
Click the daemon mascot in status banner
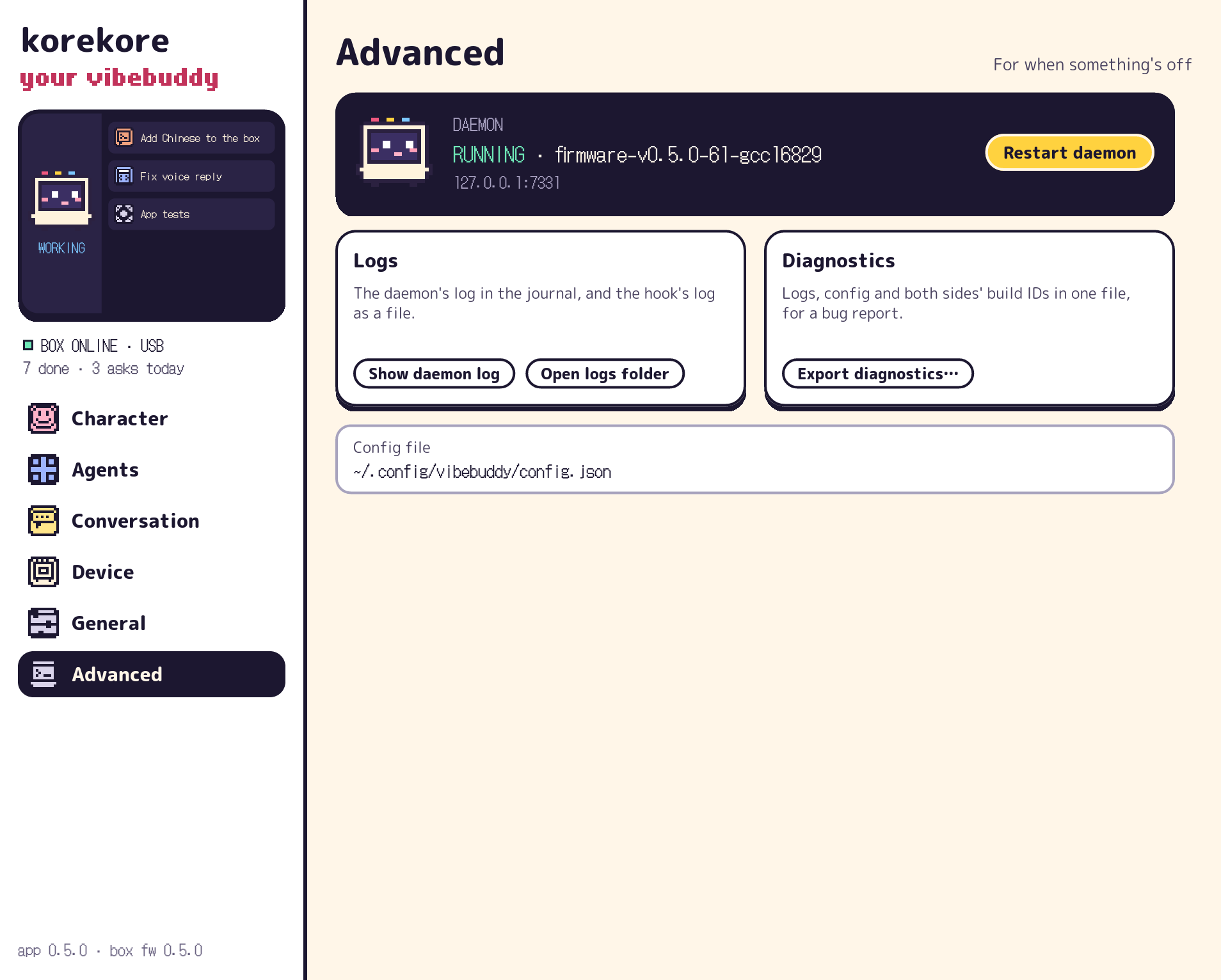(x=394, y=152)
